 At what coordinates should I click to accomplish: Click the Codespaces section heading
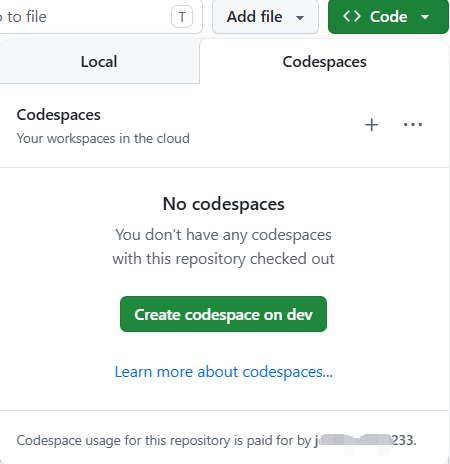(x=59, y=115)
